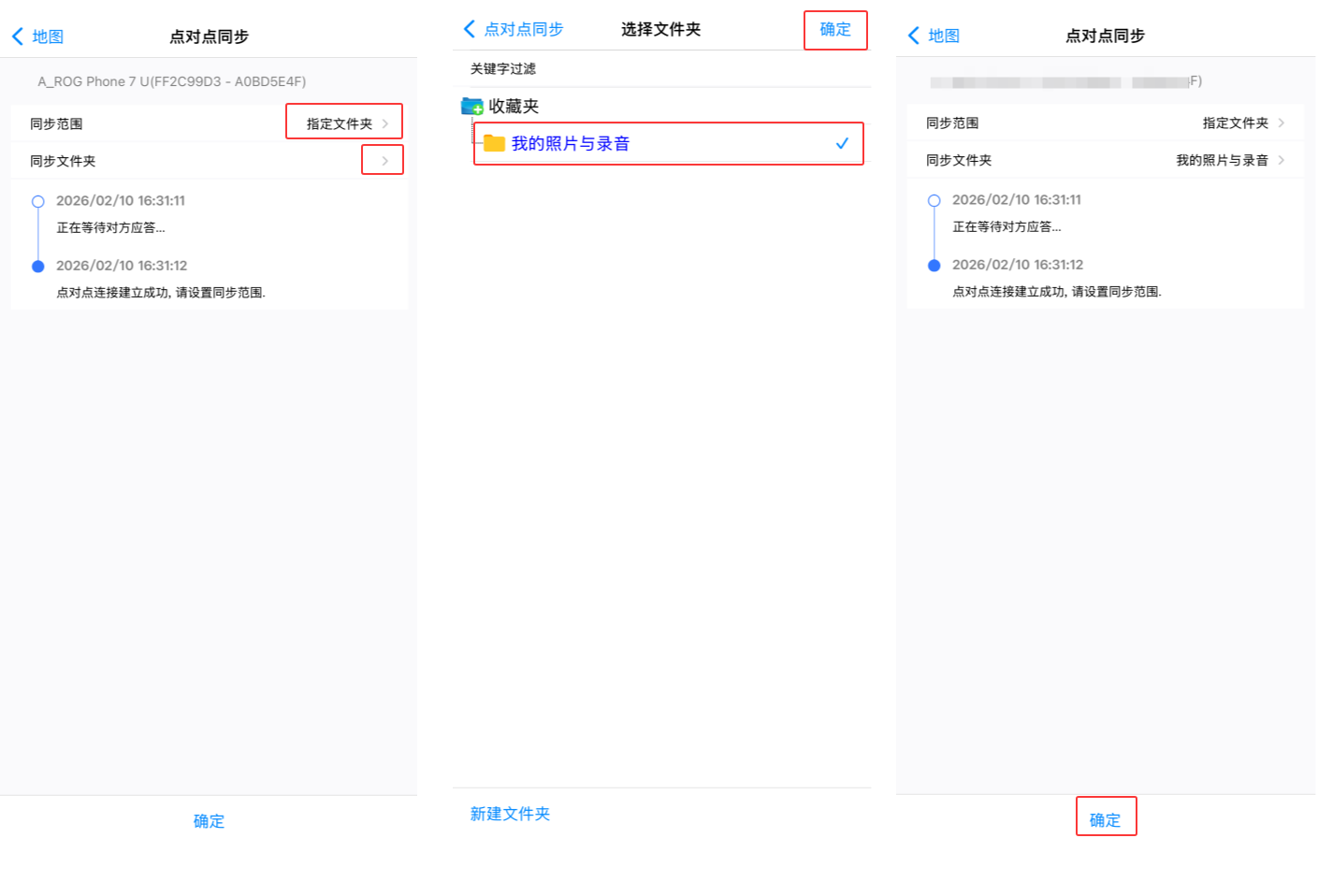
Task: Open 同步范围 指定文件夹 option on the ROG Phone screen
Action: pyautogui.click(x=344, y=123)
